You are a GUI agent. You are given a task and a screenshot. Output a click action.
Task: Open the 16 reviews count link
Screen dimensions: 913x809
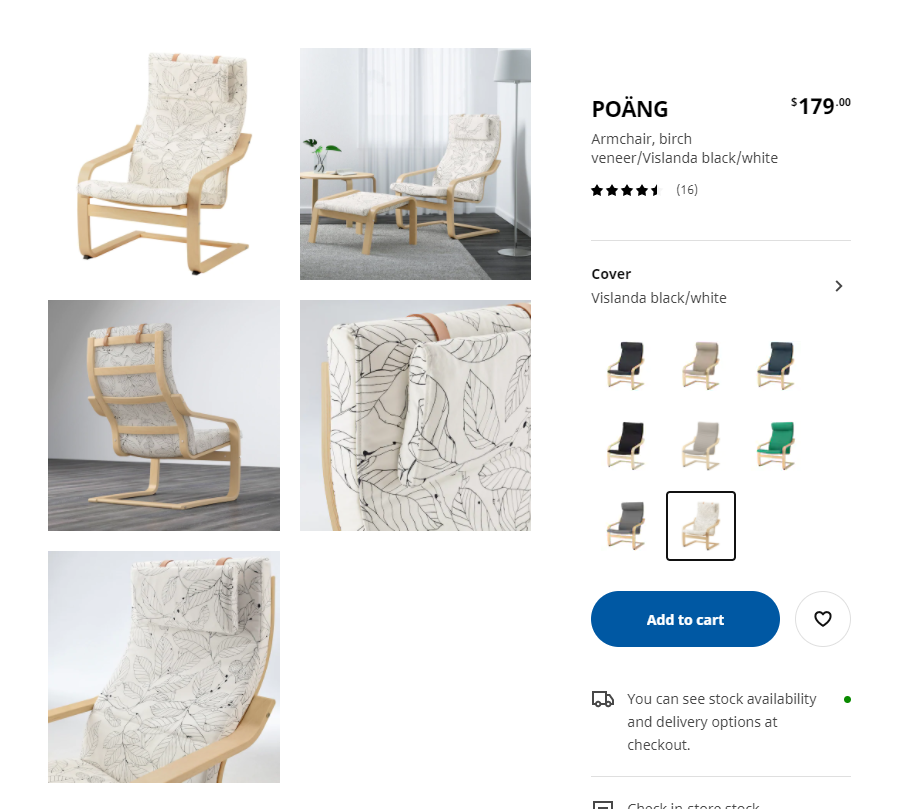tap(686, 190)
